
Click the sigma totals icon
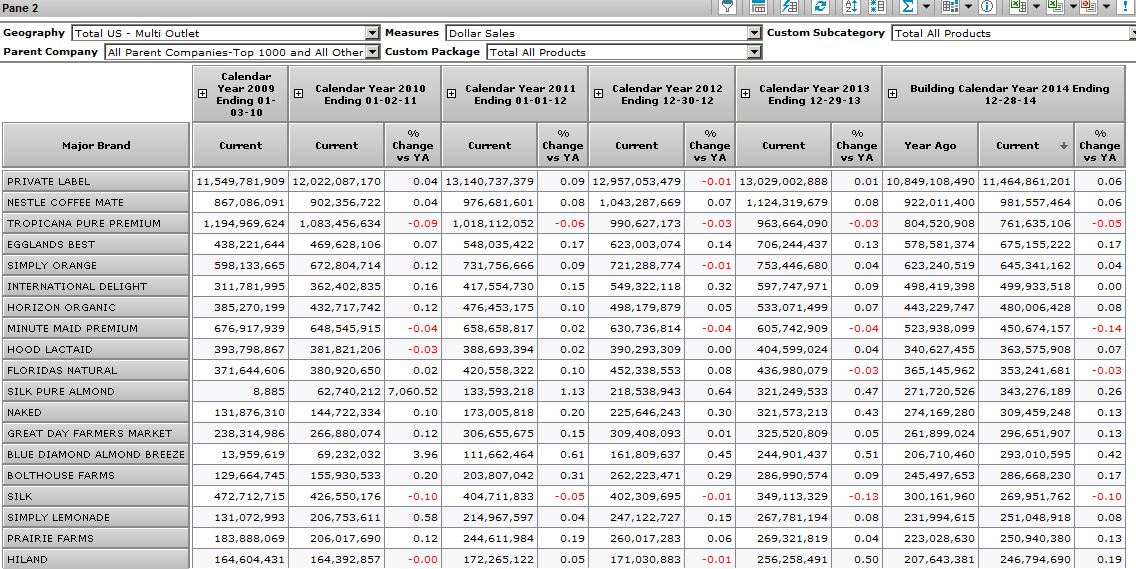point(908,7)
